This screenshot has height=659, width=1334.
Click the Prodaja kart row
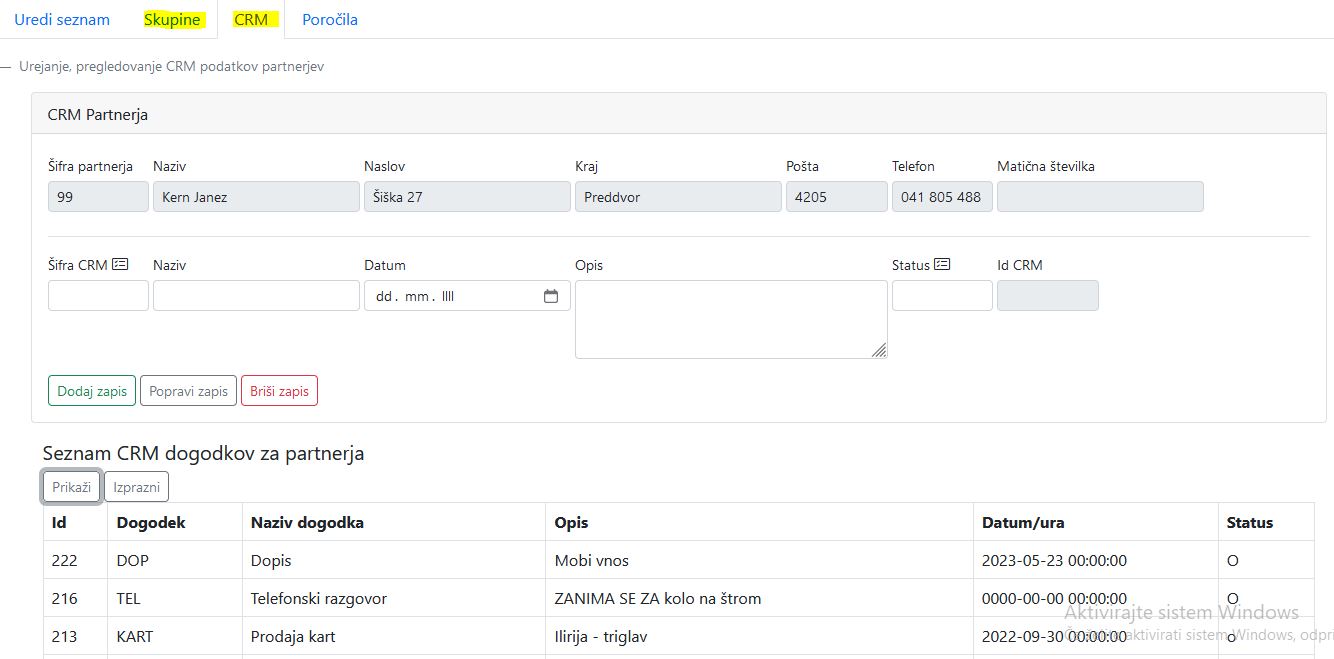[293, 637]
